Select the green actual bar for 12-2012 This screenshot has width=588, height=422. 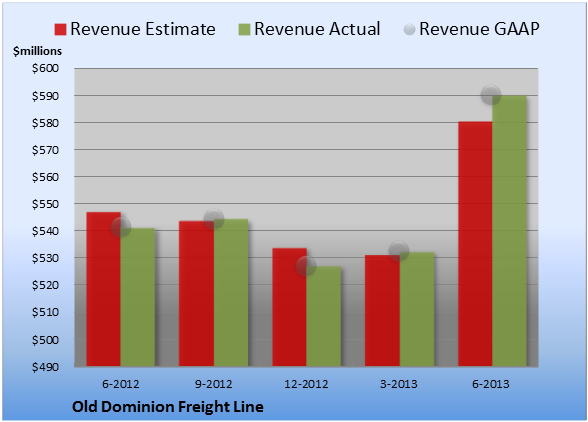pos(324,316)
